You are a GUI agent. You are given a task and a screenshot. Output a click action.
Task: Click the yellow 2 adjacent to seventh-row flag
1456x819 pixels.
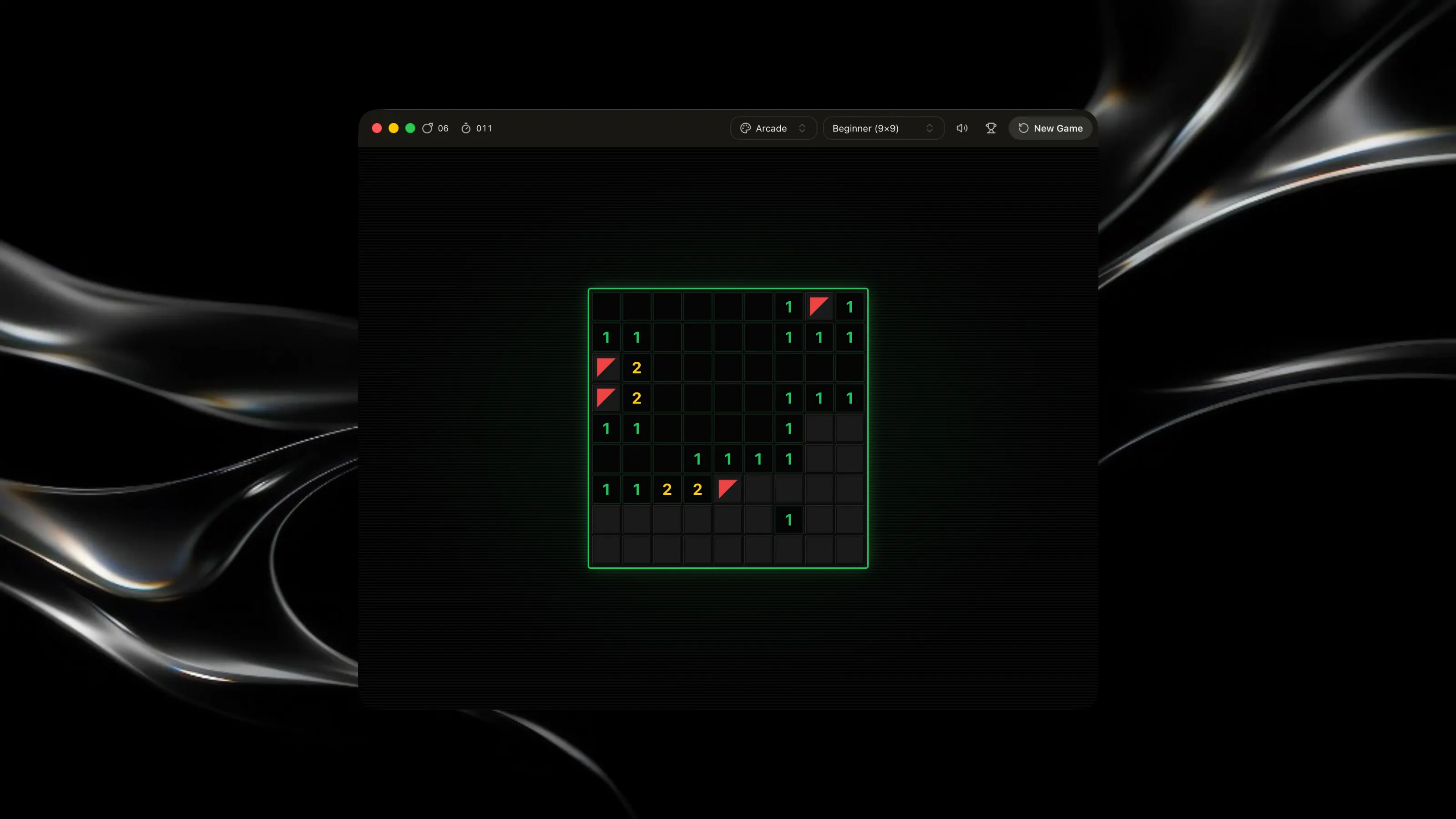698,489
